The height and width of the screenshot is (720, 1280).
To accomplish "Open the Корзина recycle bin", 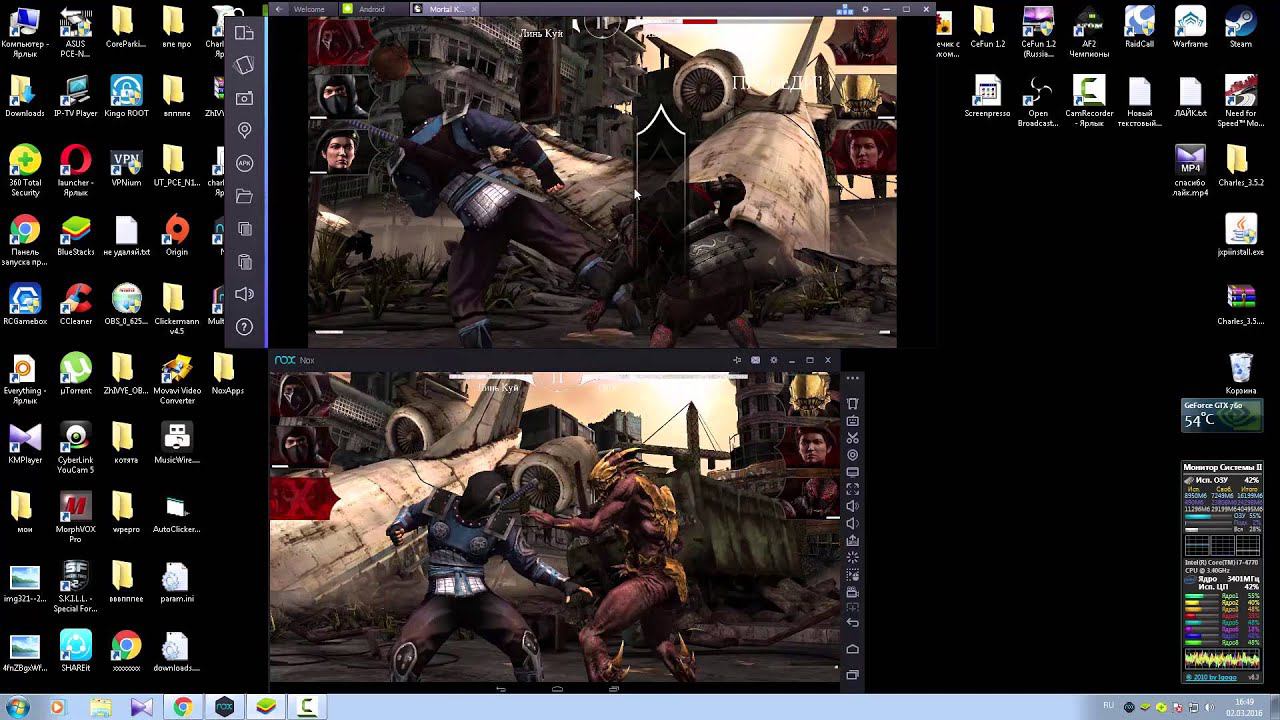I will pyautogui.click(x=1241, y=374).
